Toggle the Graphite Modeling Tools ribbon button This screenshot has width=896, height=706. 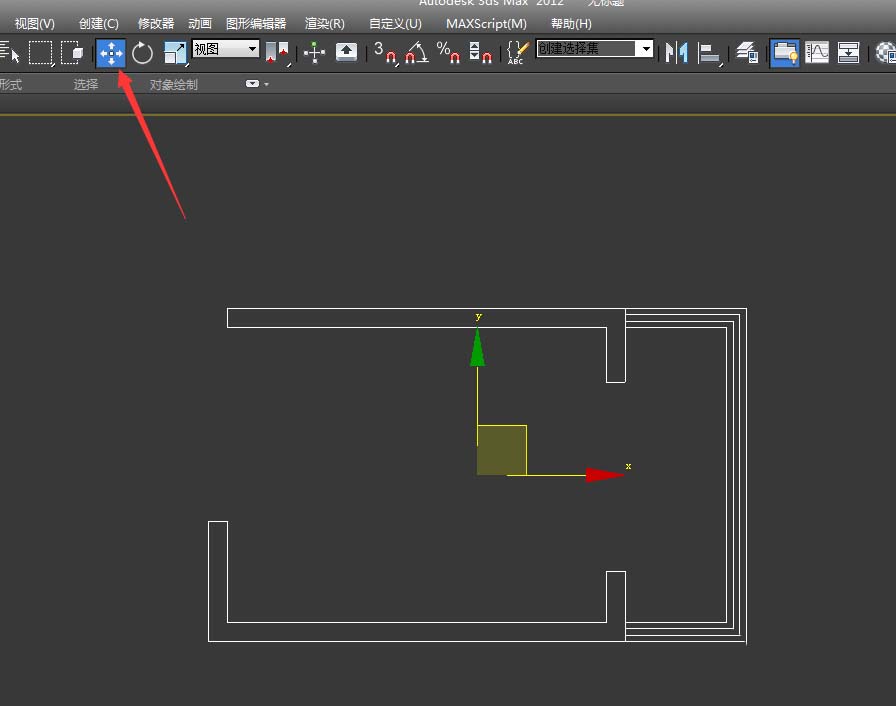pos(785,53)
